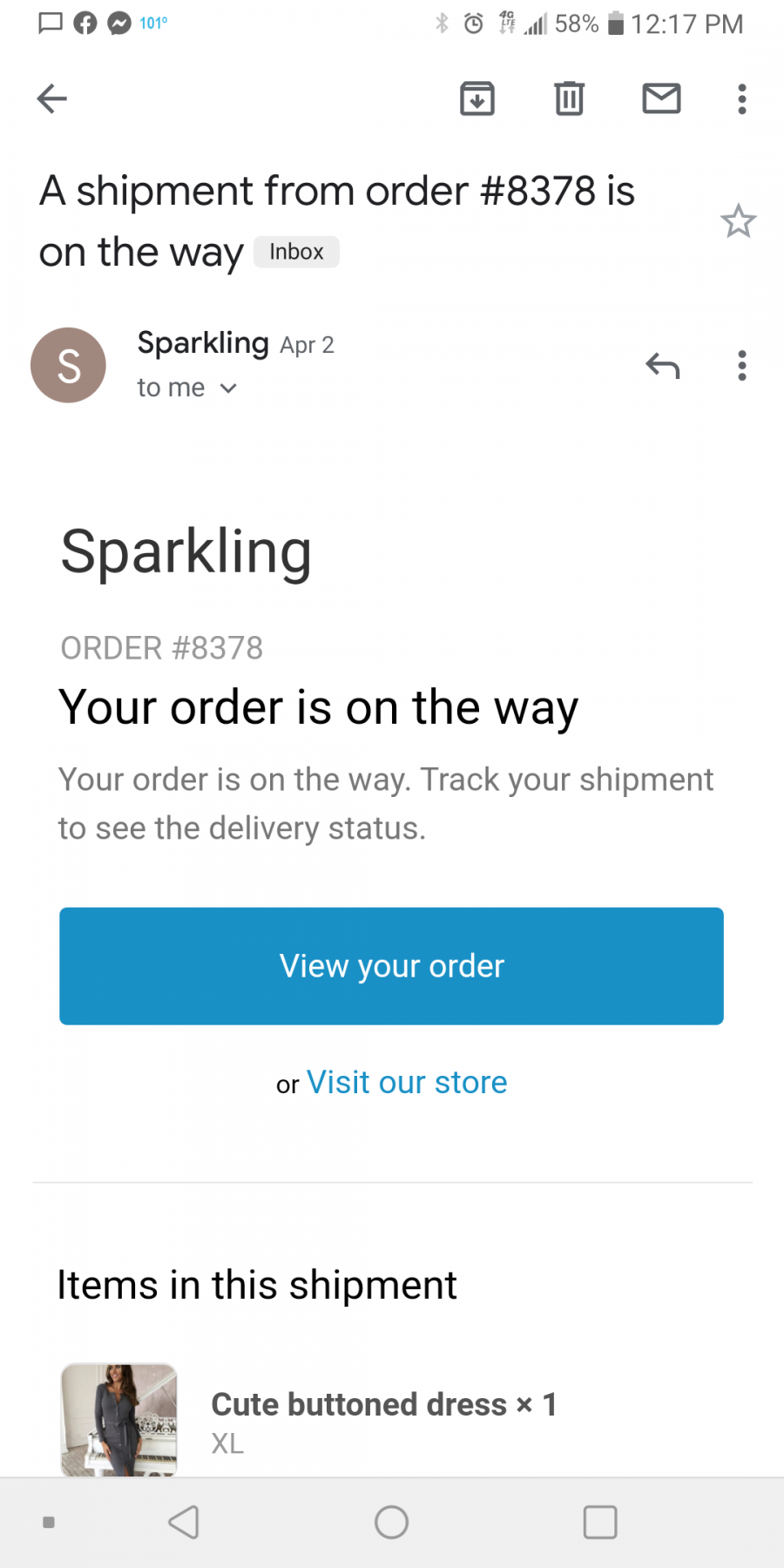
Task: Tap the Sparkling sender avatar
Action: coord(68,365)
